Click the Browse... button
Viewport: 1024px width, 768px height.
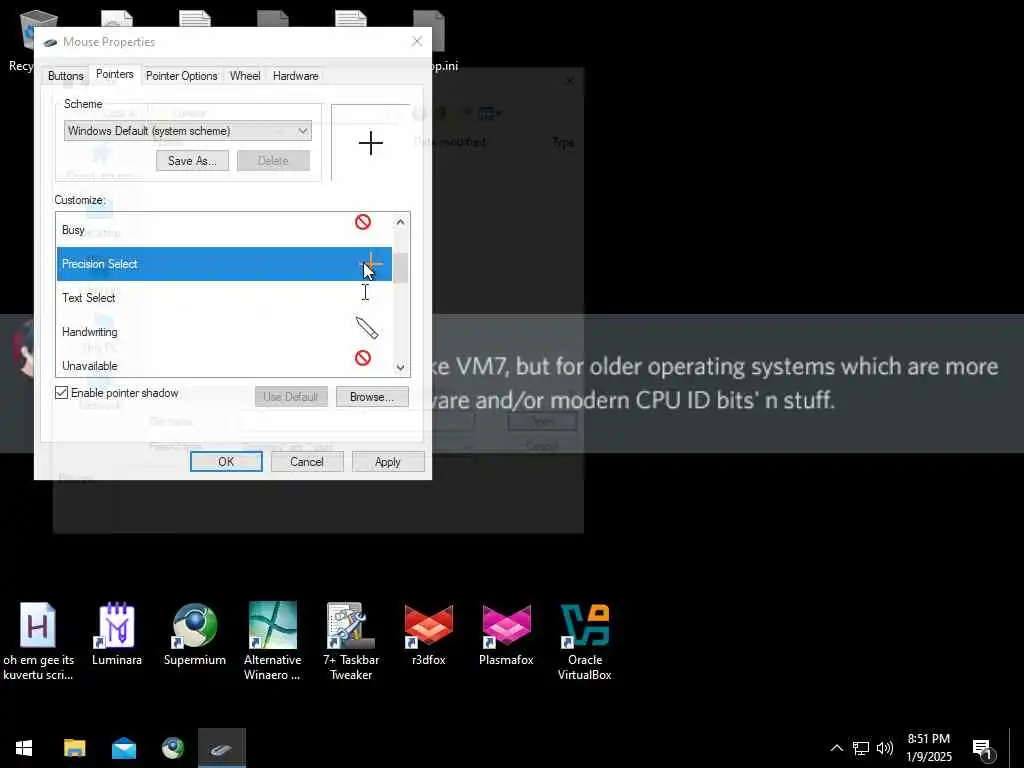point(372,396)
